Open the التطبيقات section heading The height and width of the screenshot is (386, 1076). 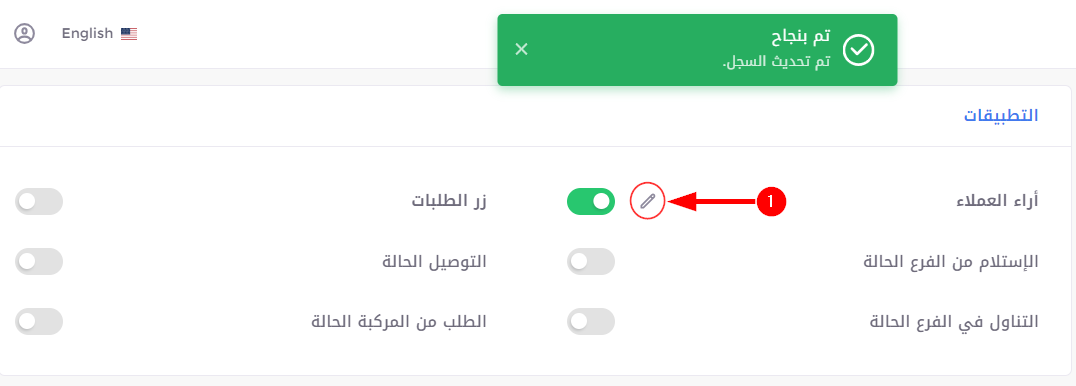[x=1001, y=115]
